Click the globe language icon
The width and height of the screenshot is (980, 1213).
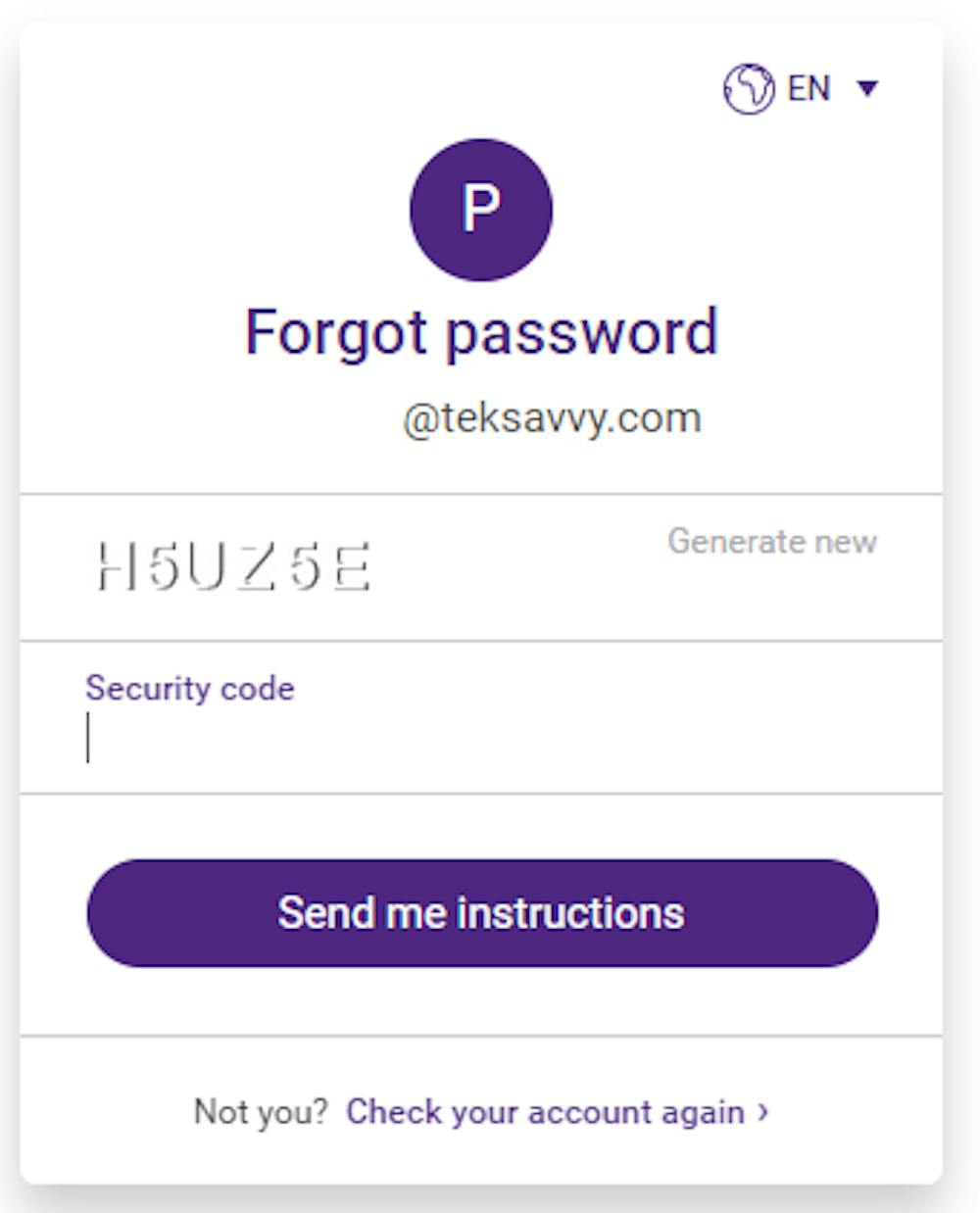(749, 89)
